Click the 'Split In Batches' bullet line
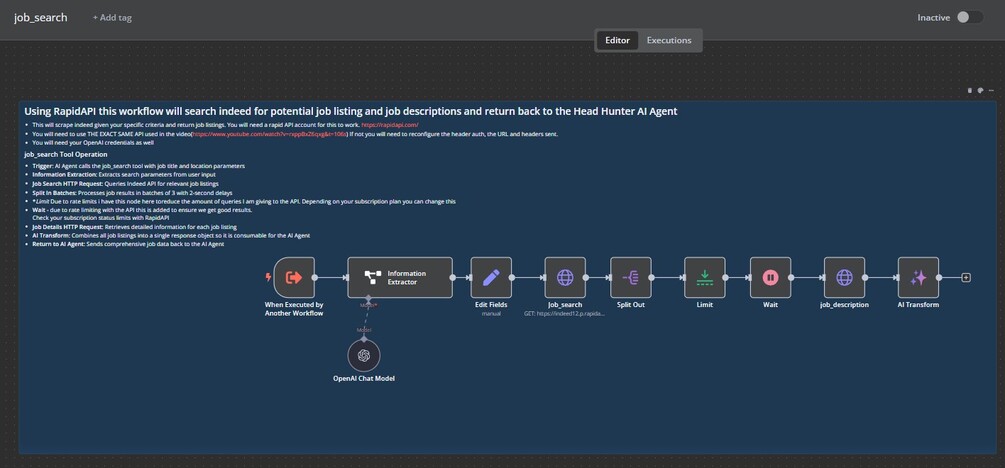This screenshot has height=468, width=1005. coord(132,192)
